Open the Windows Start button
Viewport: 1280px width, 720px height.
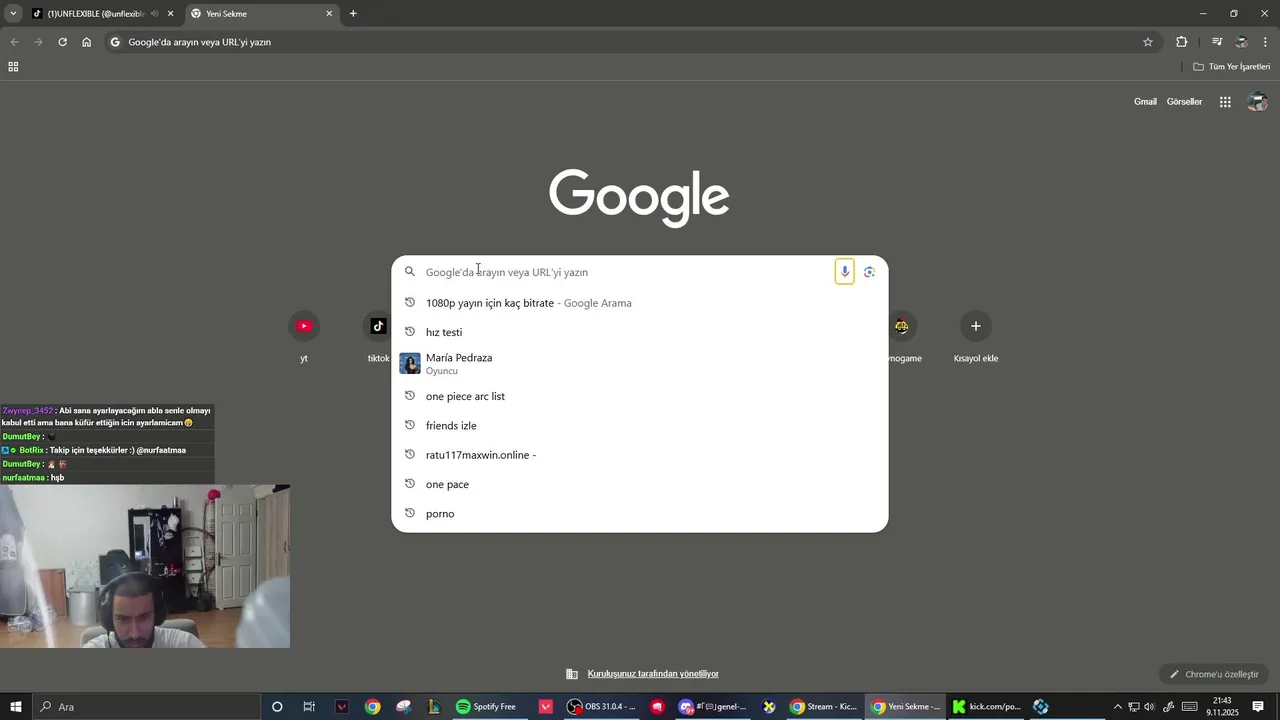pos(16,707)
